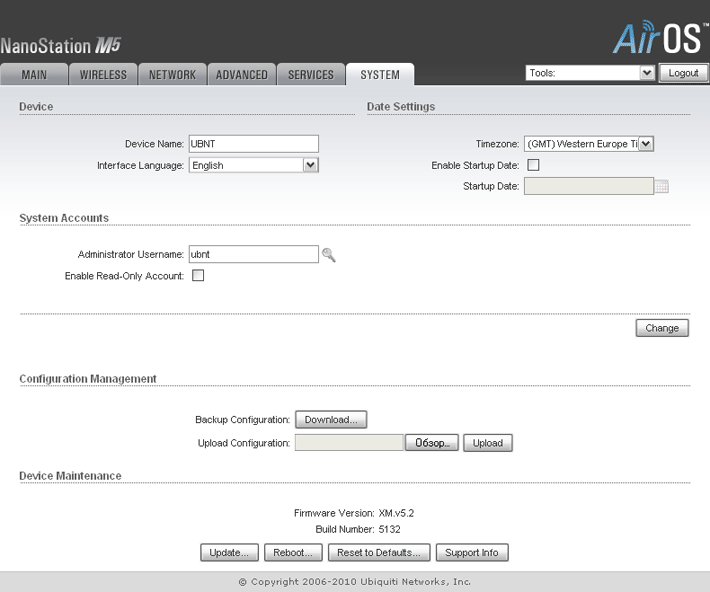Screen dimensions: 710x592
Task: Click the Update... firmware button
Action: coord(229,553)
